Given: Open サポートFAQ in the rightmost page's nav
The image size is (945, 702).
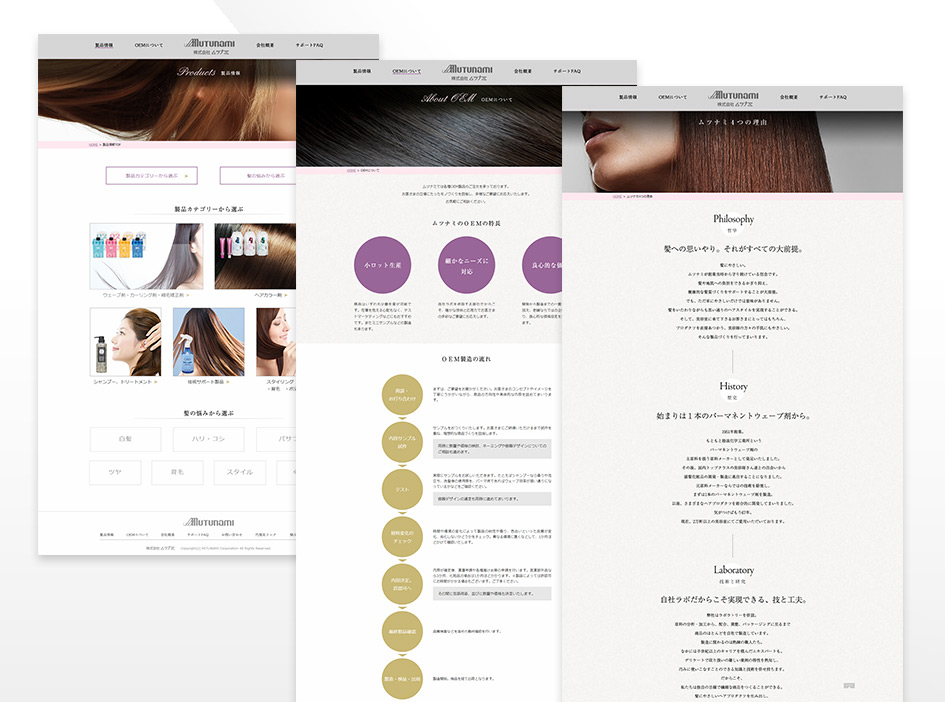Looking at the screenshot, I should point(832,98).
